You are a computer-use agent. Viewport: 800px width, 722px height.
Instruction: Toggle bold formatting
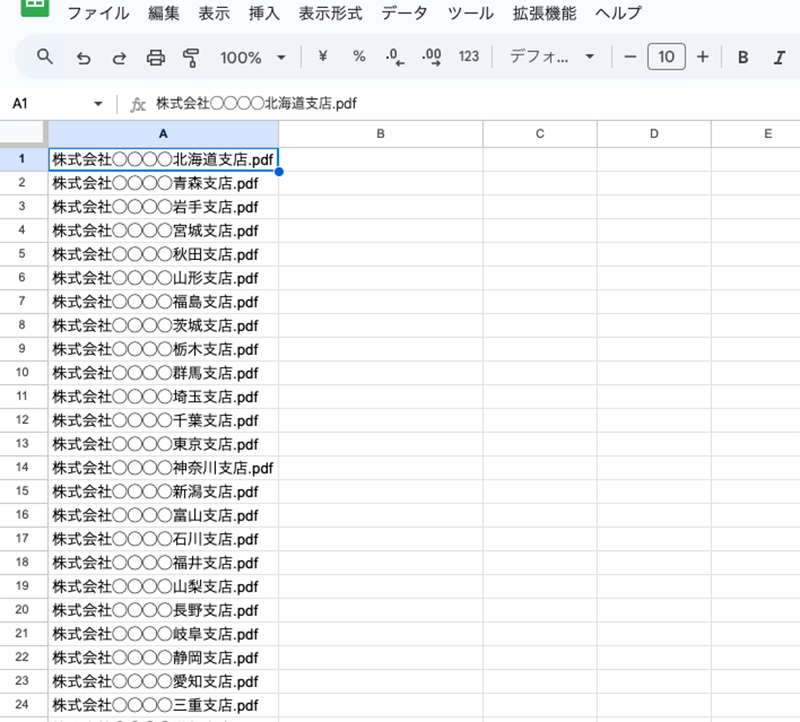click(743, 57)
